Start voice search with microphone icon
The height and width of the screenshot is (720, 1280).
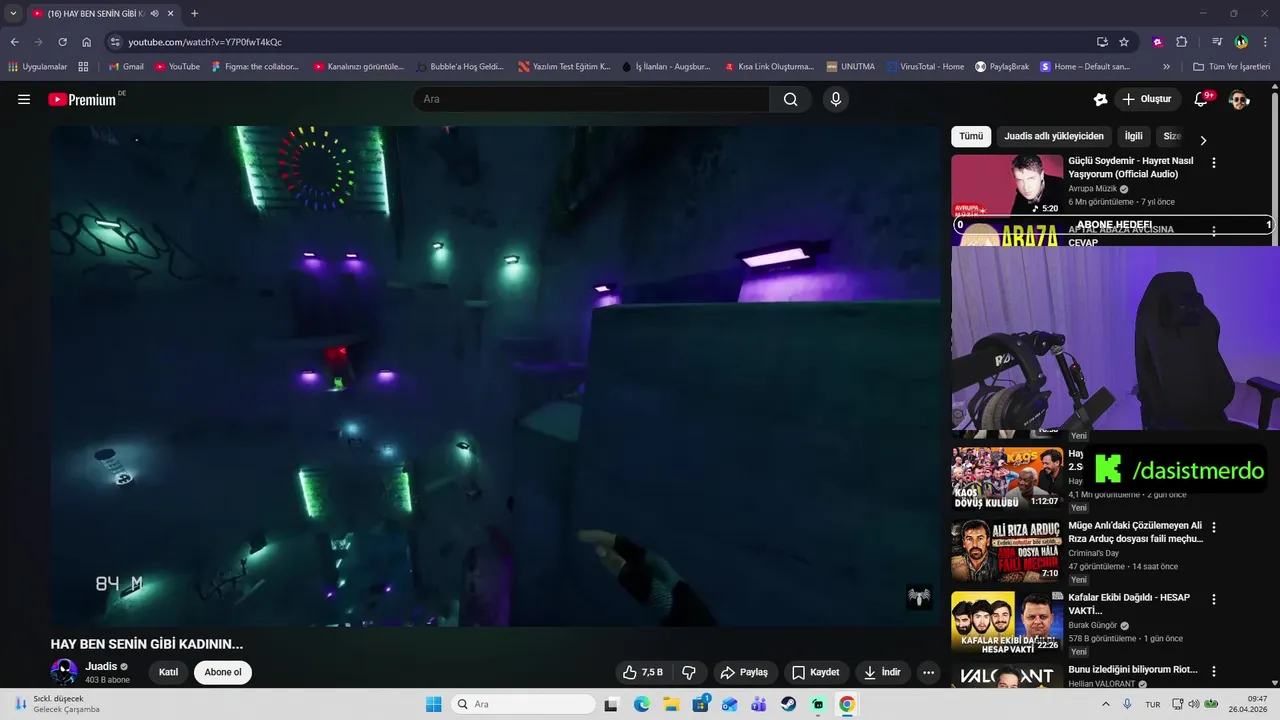[836, 99]
